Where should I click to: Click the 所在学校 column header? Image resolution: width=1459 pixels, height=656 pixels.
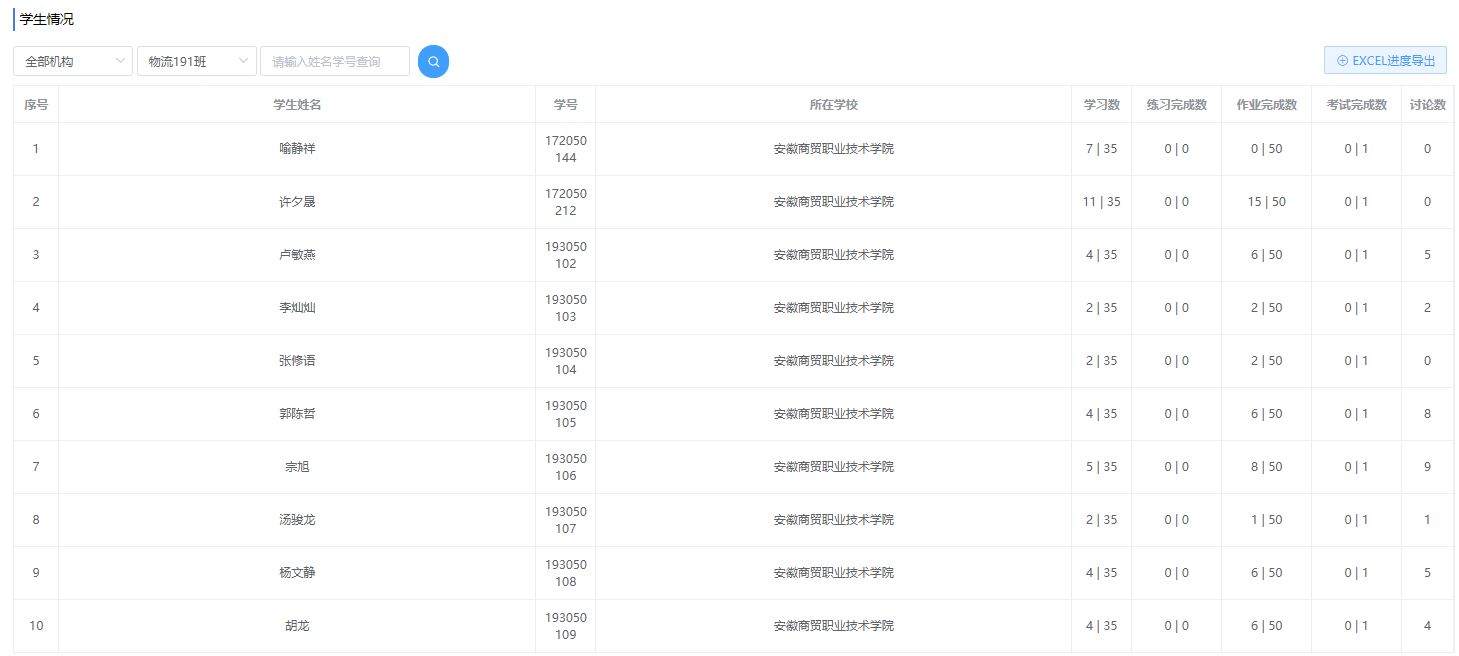833,105
